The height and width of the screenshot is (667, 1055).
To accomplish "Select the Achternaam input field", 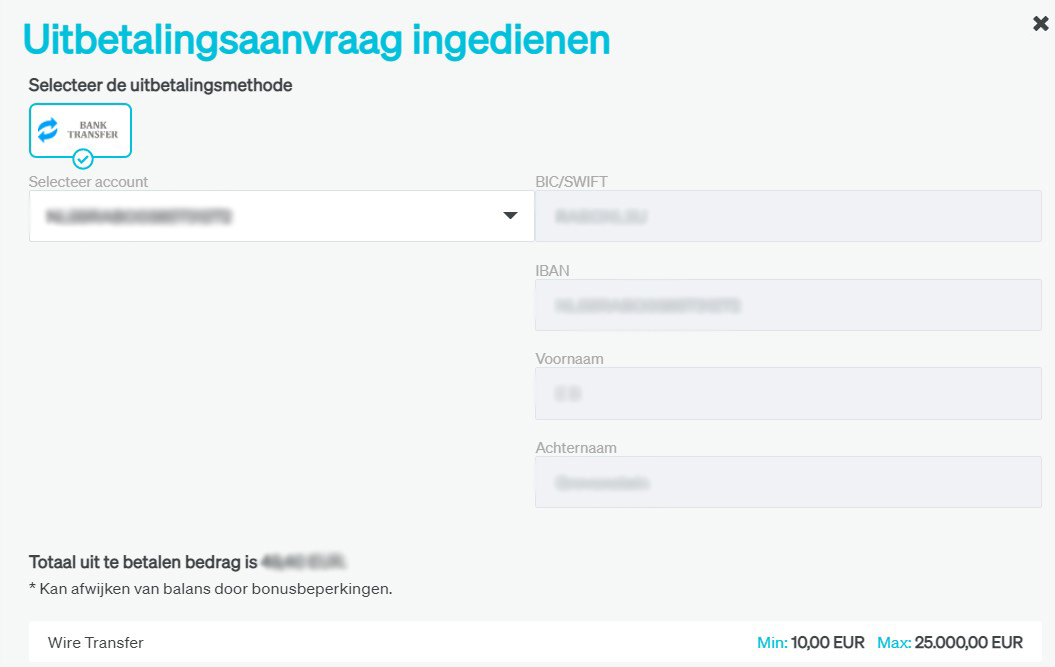I will coord(788,482).
